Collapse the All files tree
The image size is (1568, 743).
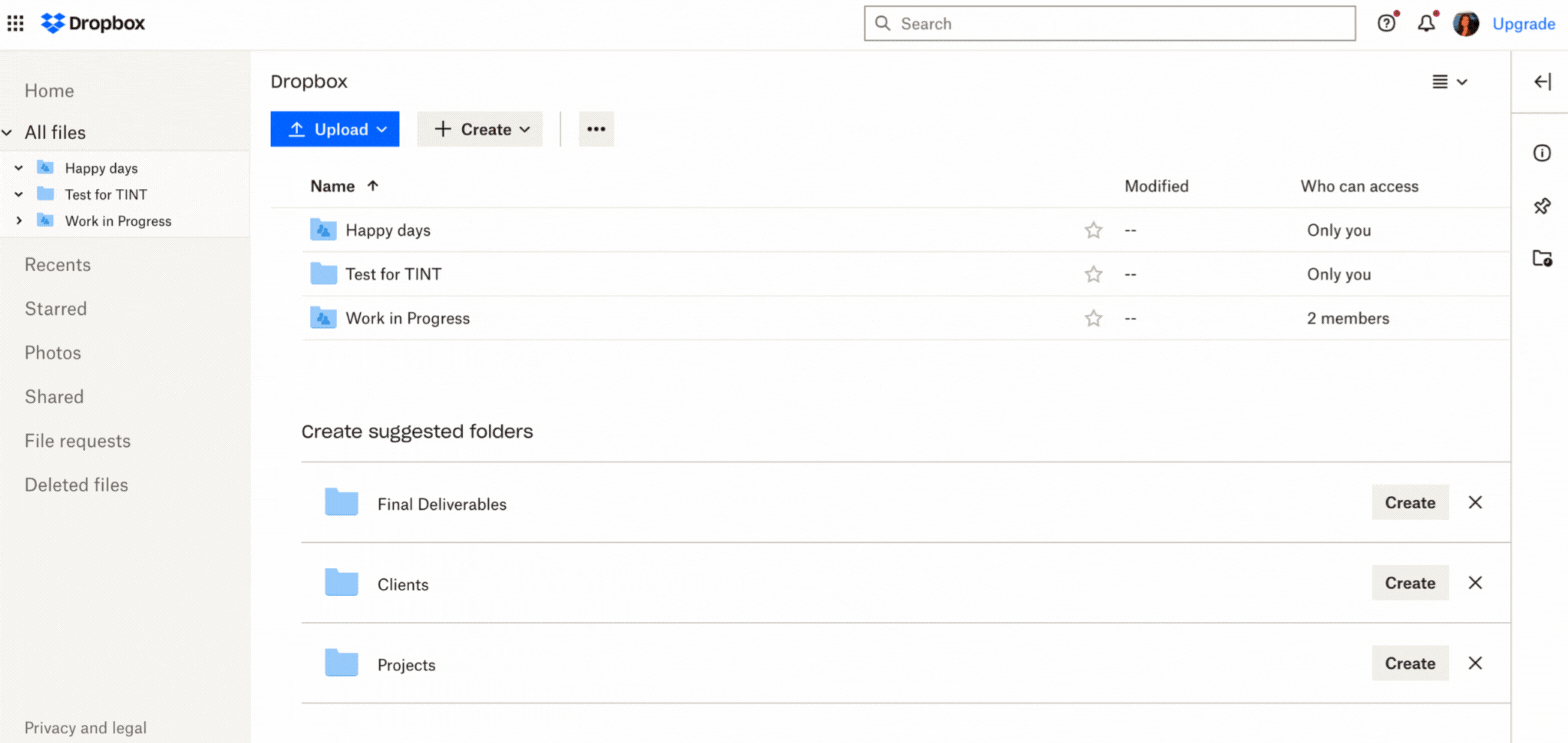click(x=7, y=133)
